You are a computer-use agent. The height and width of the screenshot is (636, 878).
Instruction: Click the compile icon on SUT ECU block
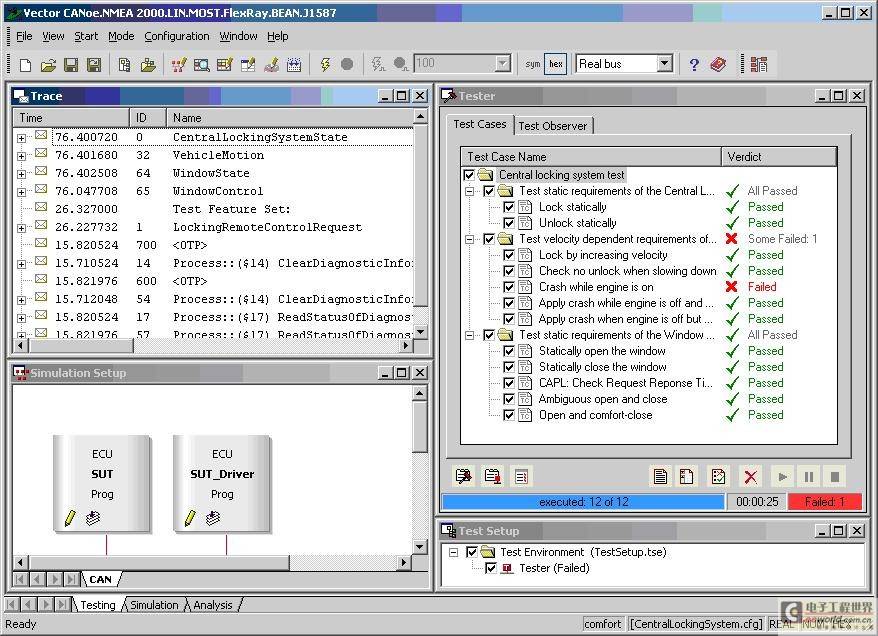point(93,518)
